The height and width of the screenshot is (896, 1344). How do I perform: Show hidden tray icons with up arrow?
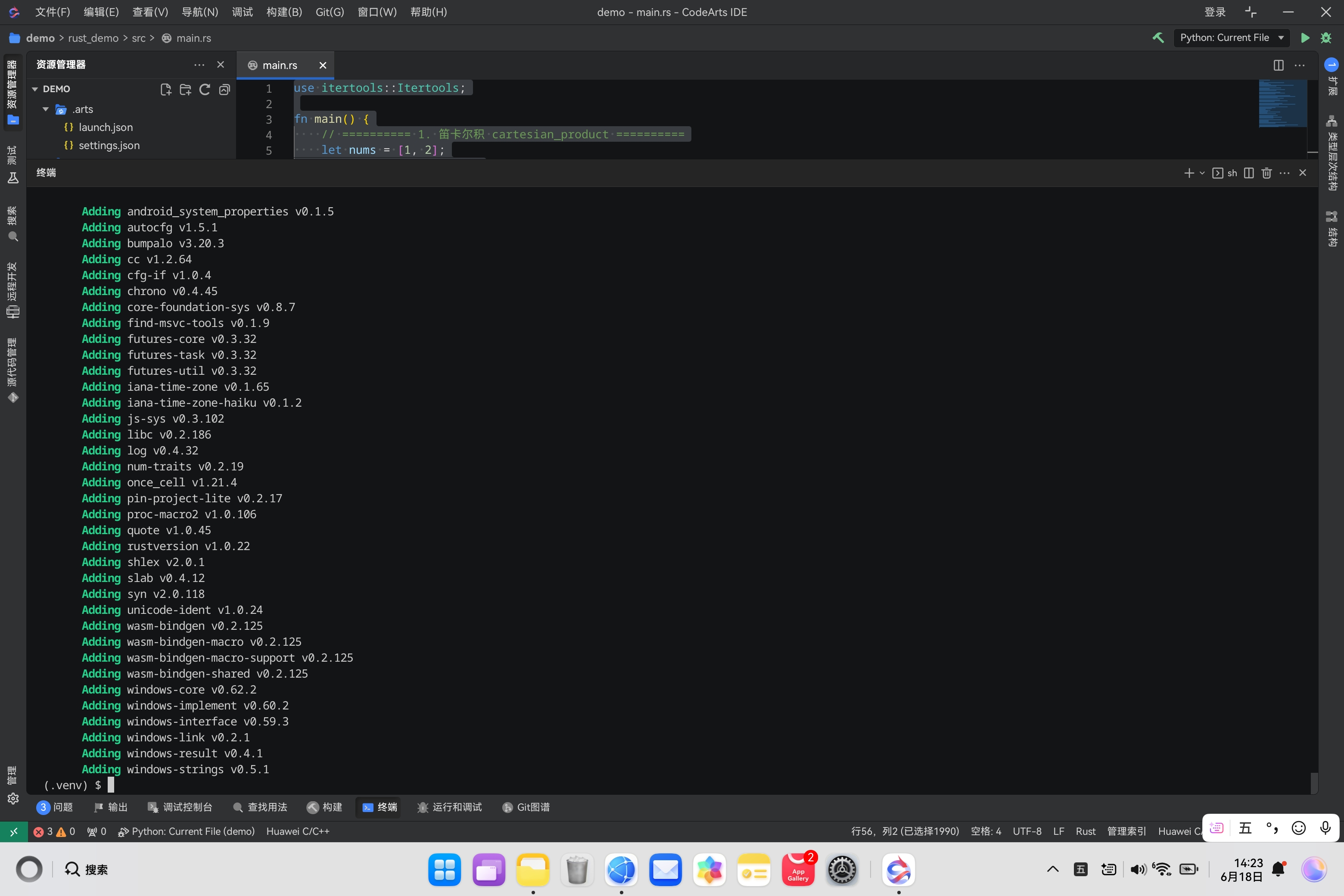pyautogui.click(x=1052, y=870)
